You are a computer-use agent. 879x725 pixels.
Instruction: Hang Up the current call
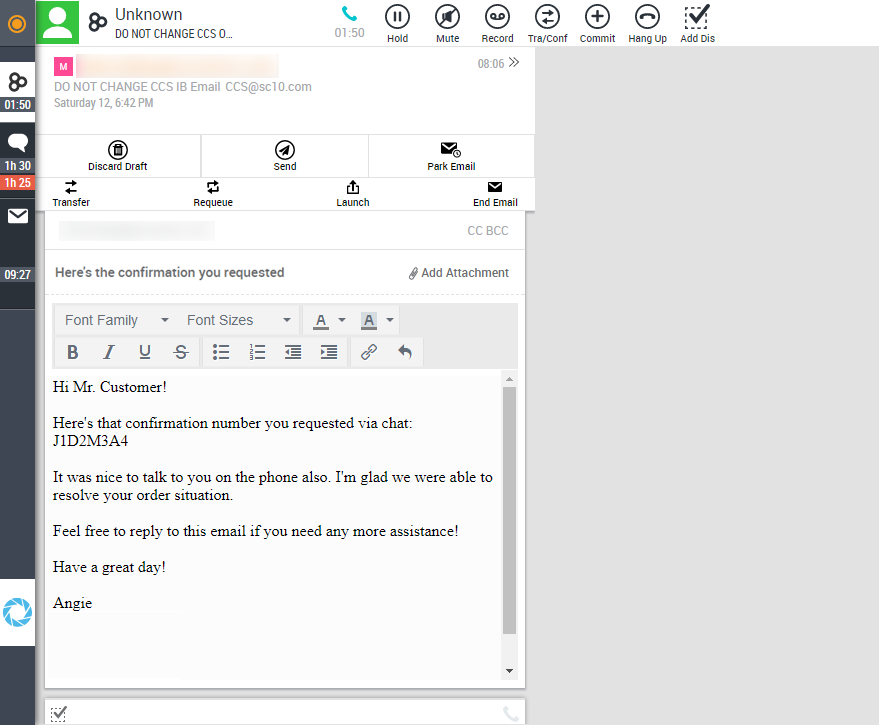pyautogui.click(x=647, y=17)
